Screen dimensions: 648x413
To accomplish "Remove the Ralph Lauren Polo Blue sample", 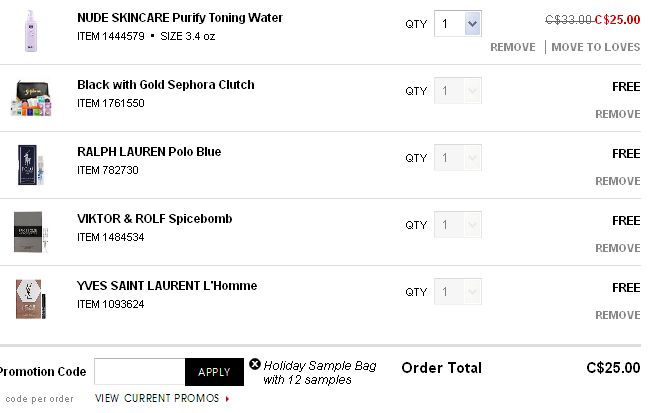I will coord(618,181).
